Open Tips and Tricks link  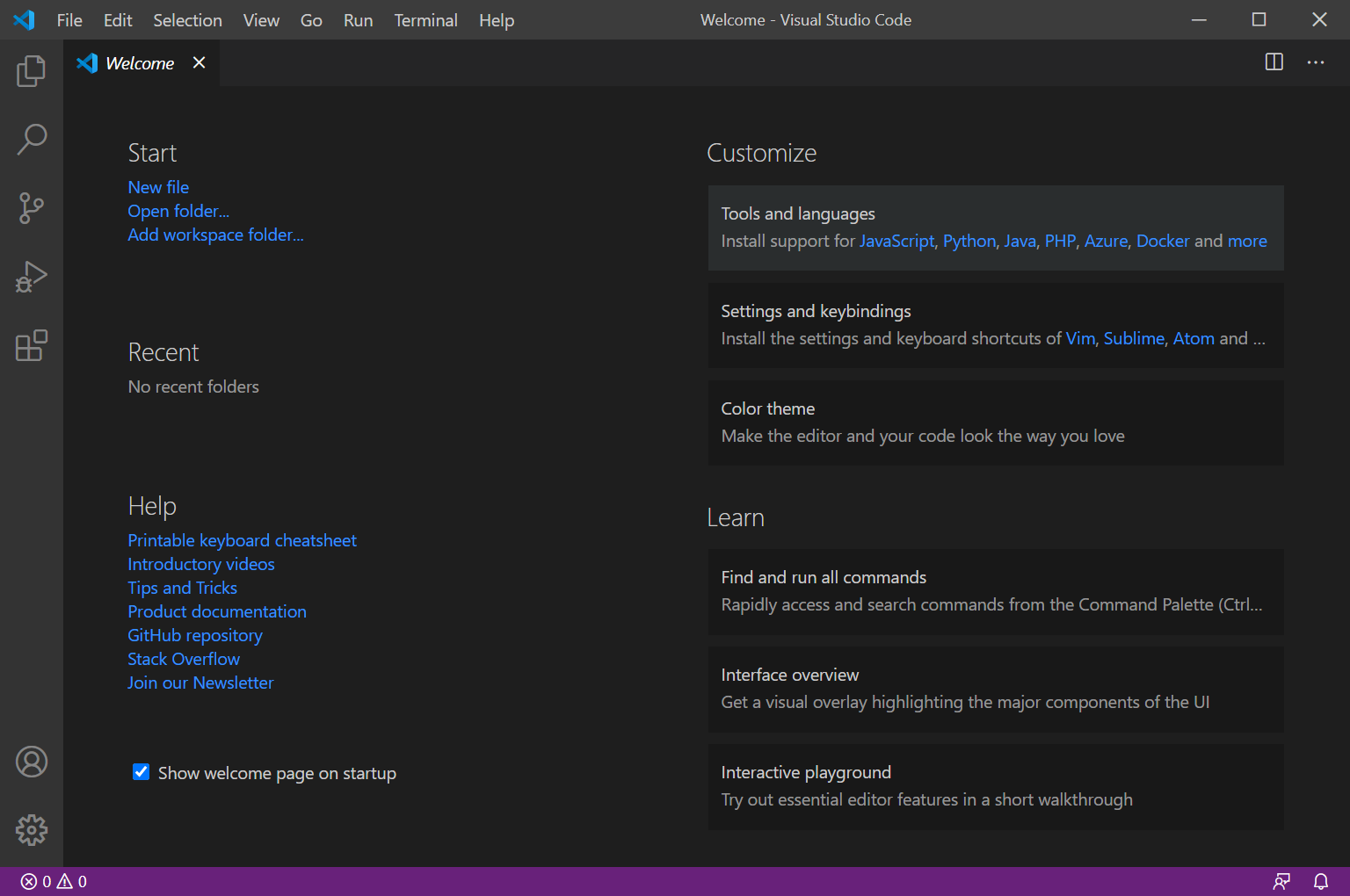pos(182,588)
